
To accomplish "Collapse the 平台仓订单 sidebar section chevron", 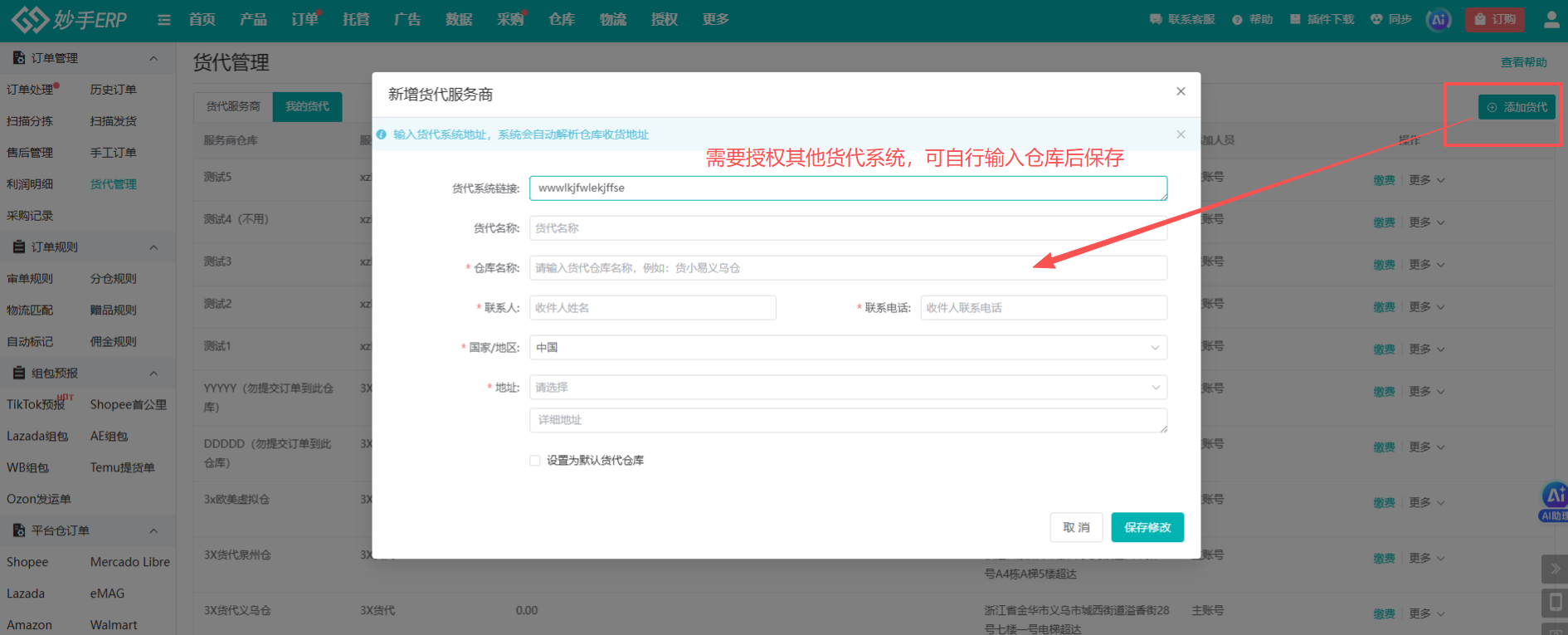I will click(153, 530).
